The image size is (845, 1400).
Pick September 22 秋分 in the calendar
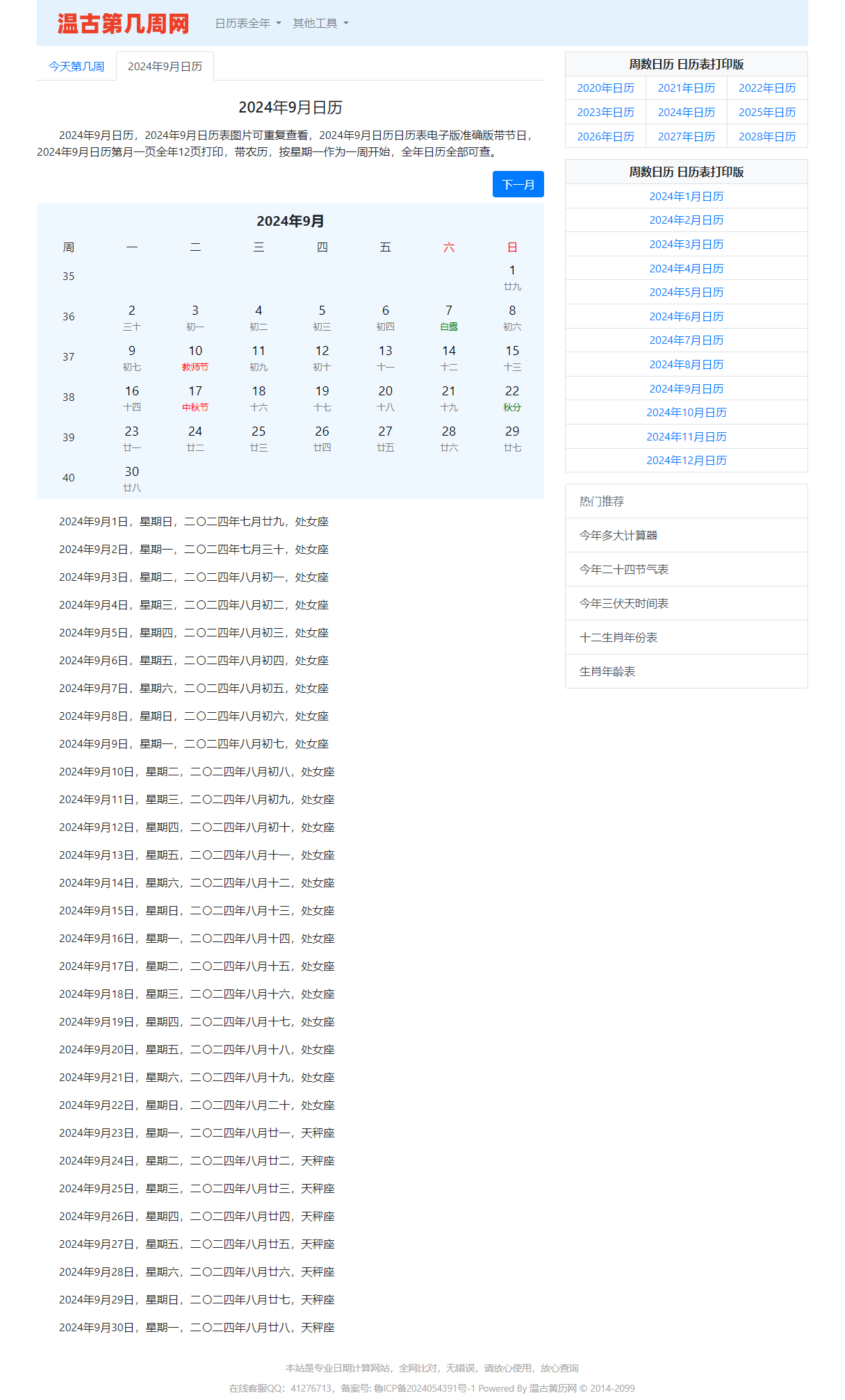click(512, 398)
